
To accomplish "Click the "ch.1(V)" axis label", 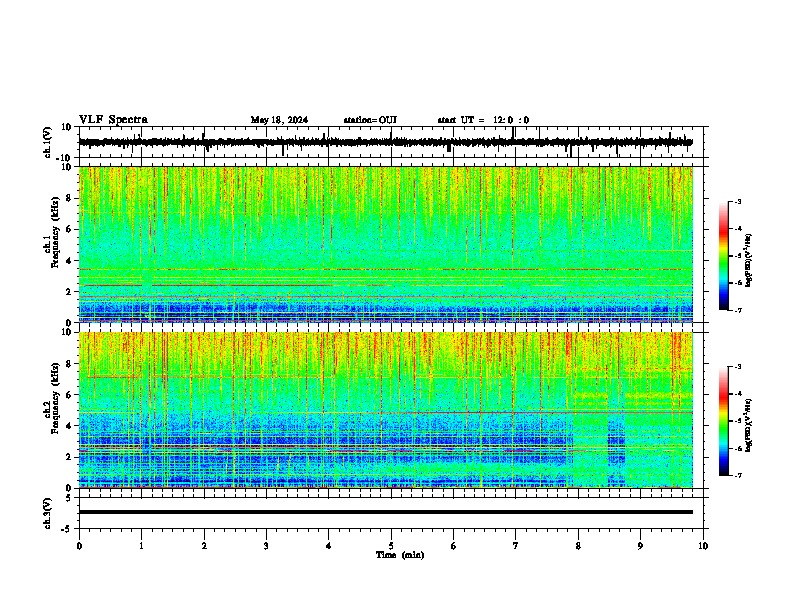I will click(x=48, y=142).
